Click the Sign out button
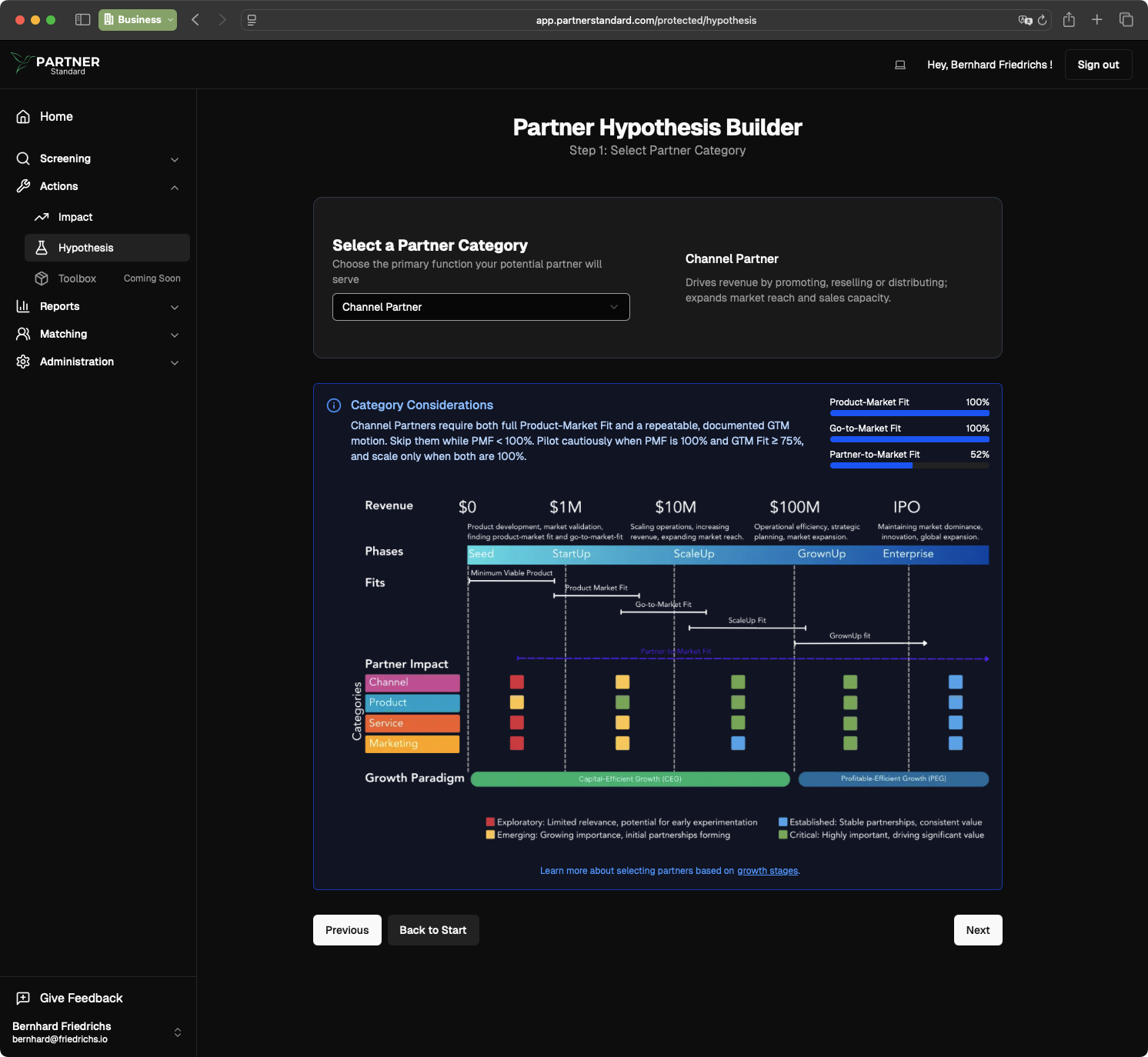 click(1098, 65)
